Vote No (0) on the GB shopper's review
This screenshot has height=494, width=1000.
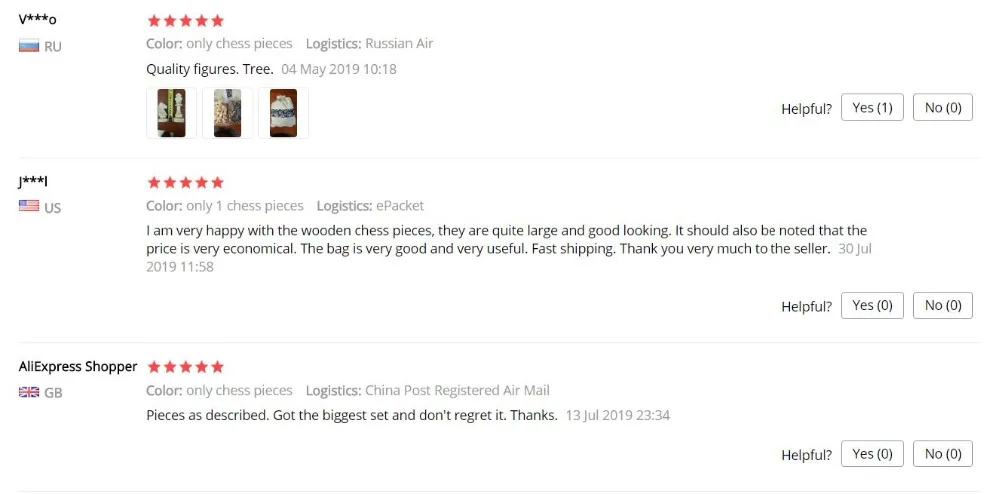point(943,454)
